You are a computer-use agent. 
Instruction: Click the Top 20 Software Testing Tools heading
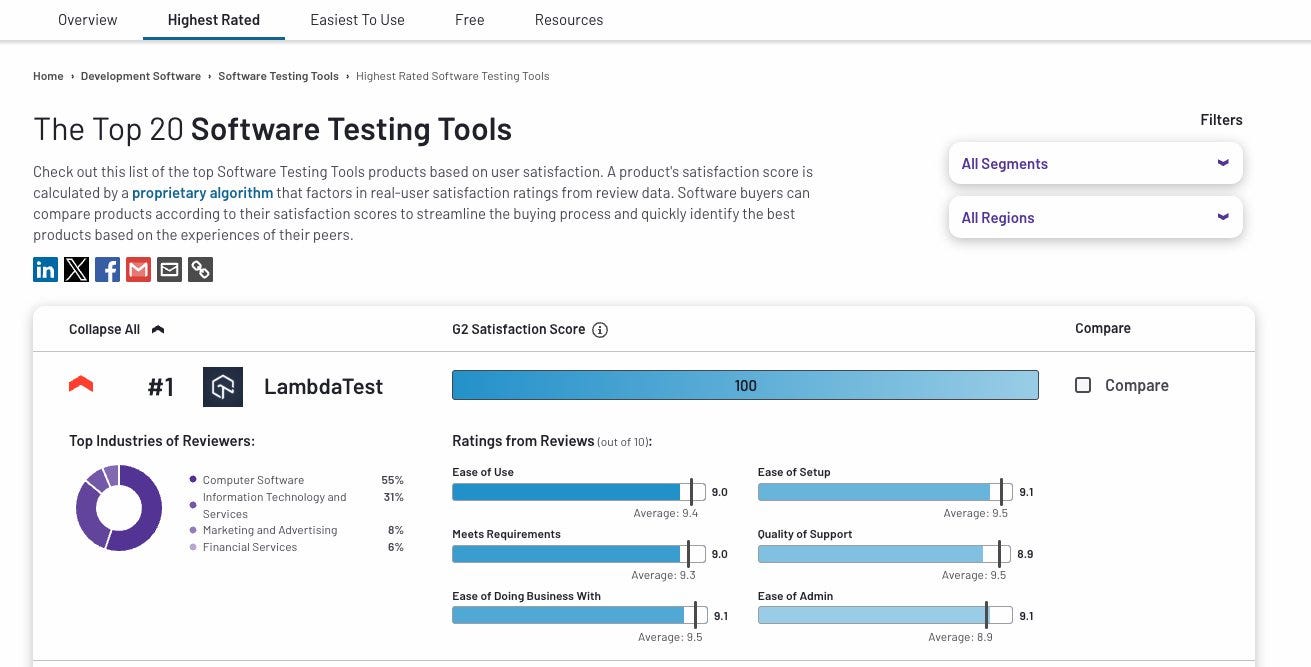coord(273,129)
